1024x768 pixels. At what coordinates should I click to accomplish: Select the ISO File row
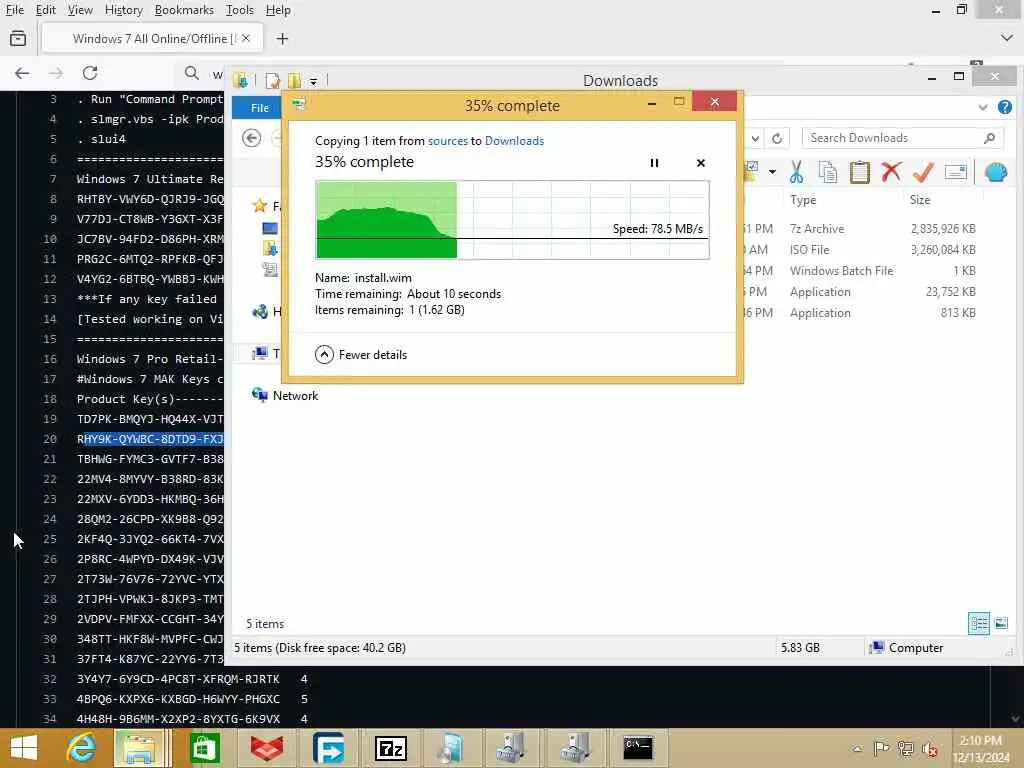861,249
